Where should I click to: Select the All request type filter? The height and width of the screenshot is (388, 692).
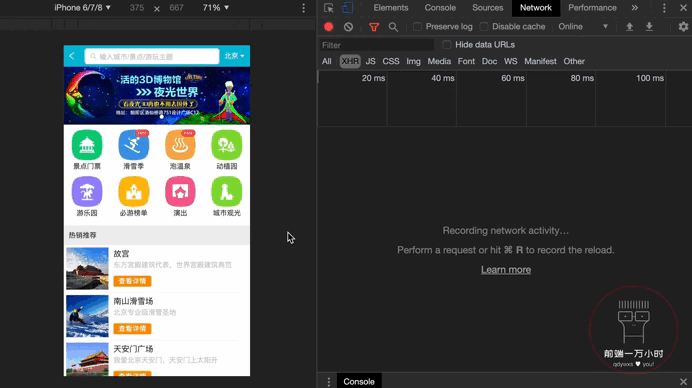pyautogui.click(x=327, y=61)
